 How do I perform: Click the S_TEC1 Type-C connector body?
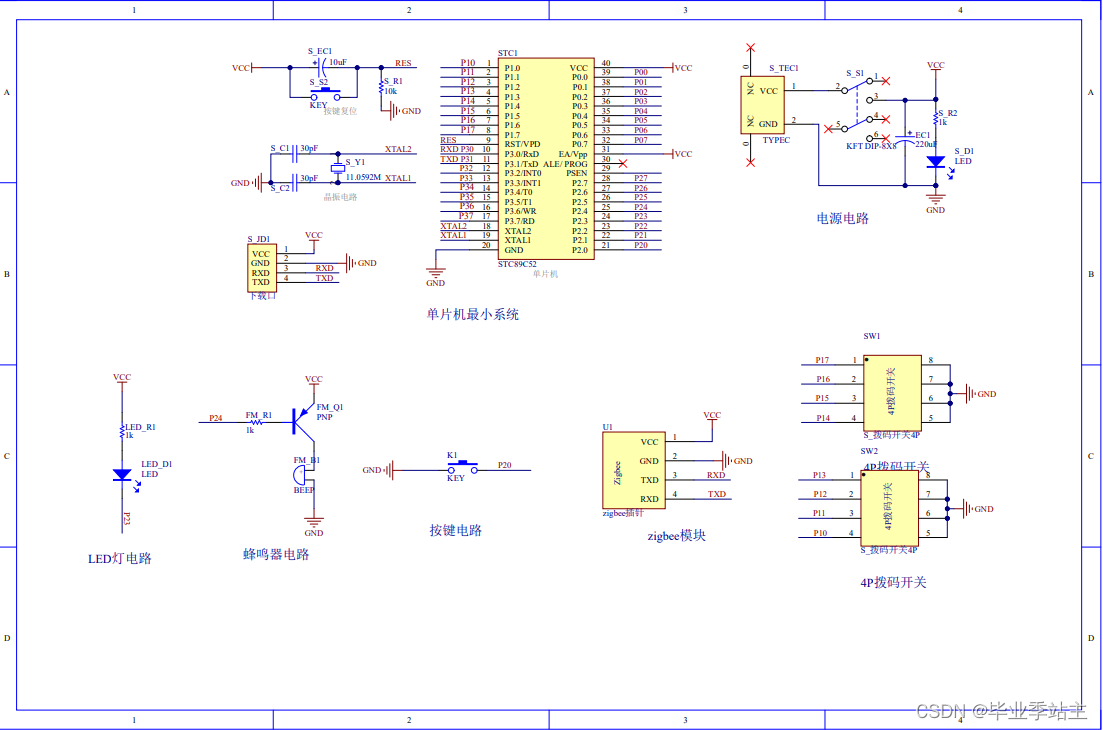tap(763, 105)
